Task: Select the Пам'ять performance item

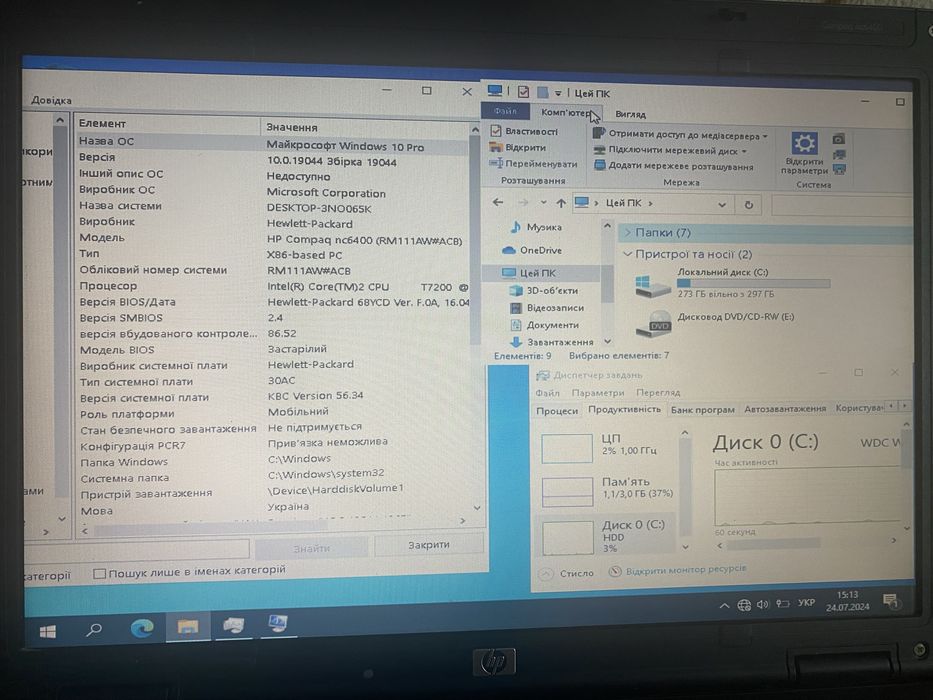Action: 607,490
